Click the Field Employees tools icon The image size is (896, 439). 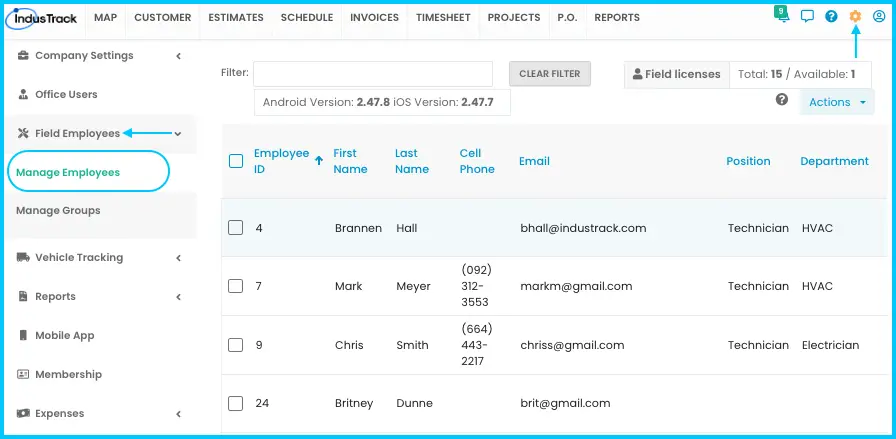(x=23, y=133)
